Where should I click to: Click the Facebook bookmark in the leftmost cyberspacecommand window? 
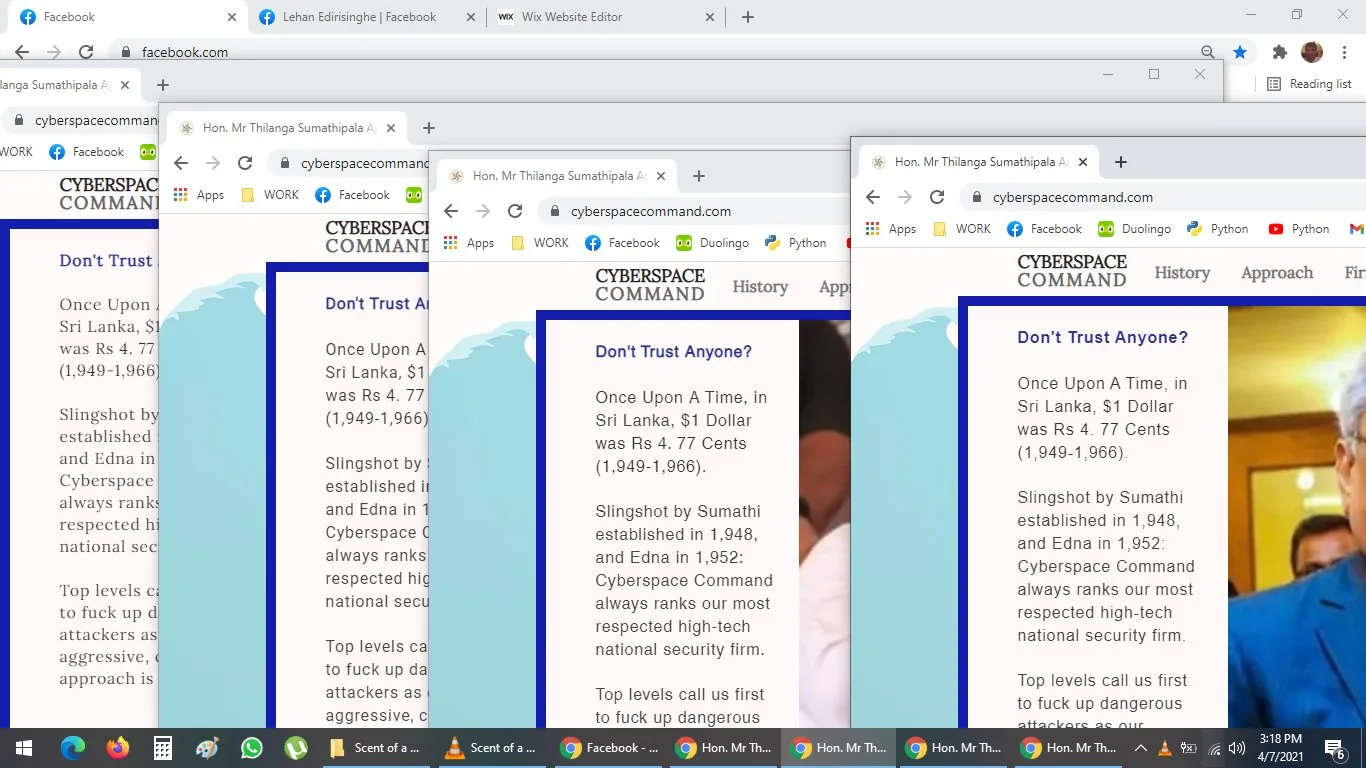87,152
